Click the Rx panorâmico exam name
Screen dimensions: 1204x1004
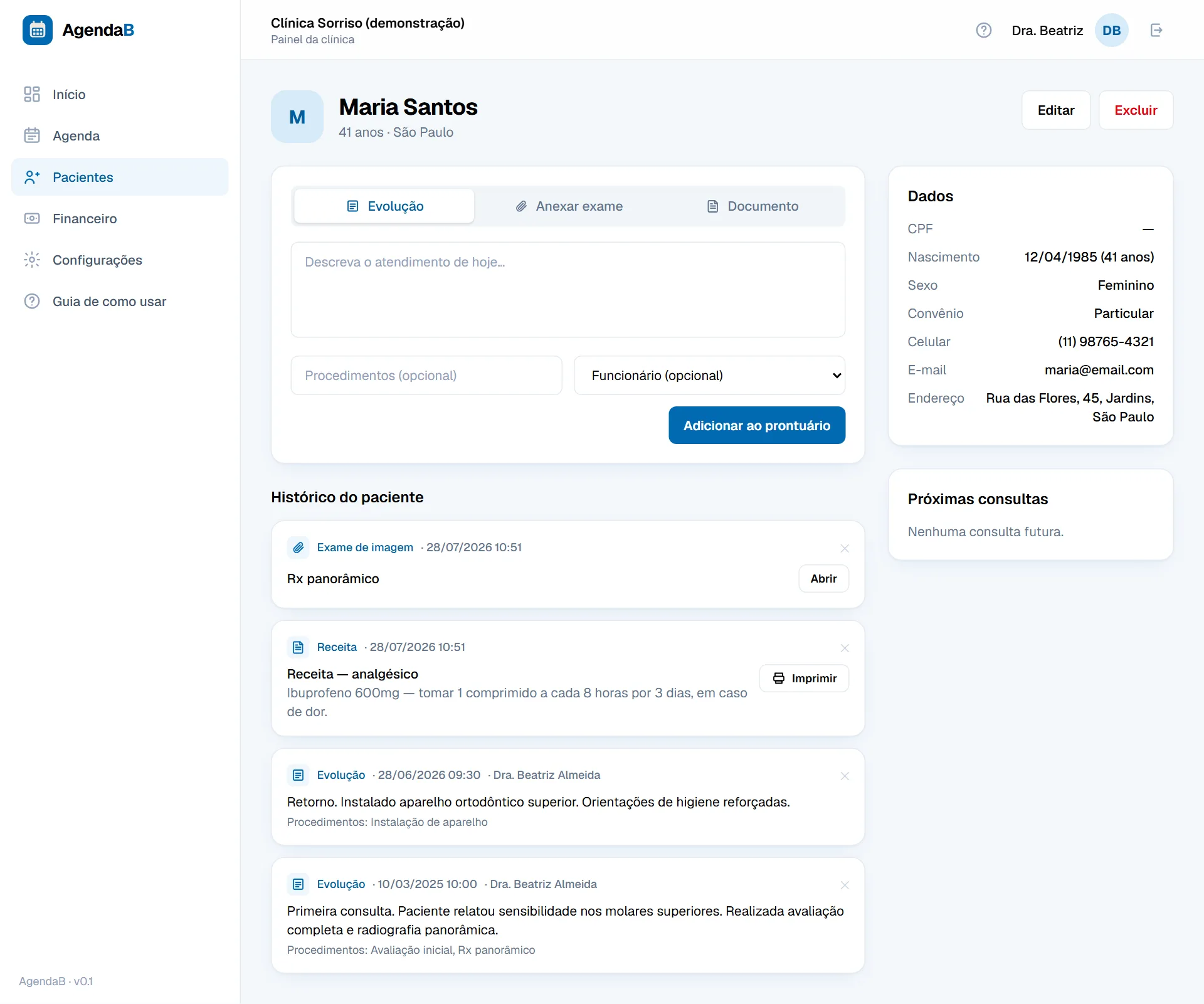pyautogui.click(x=333, y=579)
